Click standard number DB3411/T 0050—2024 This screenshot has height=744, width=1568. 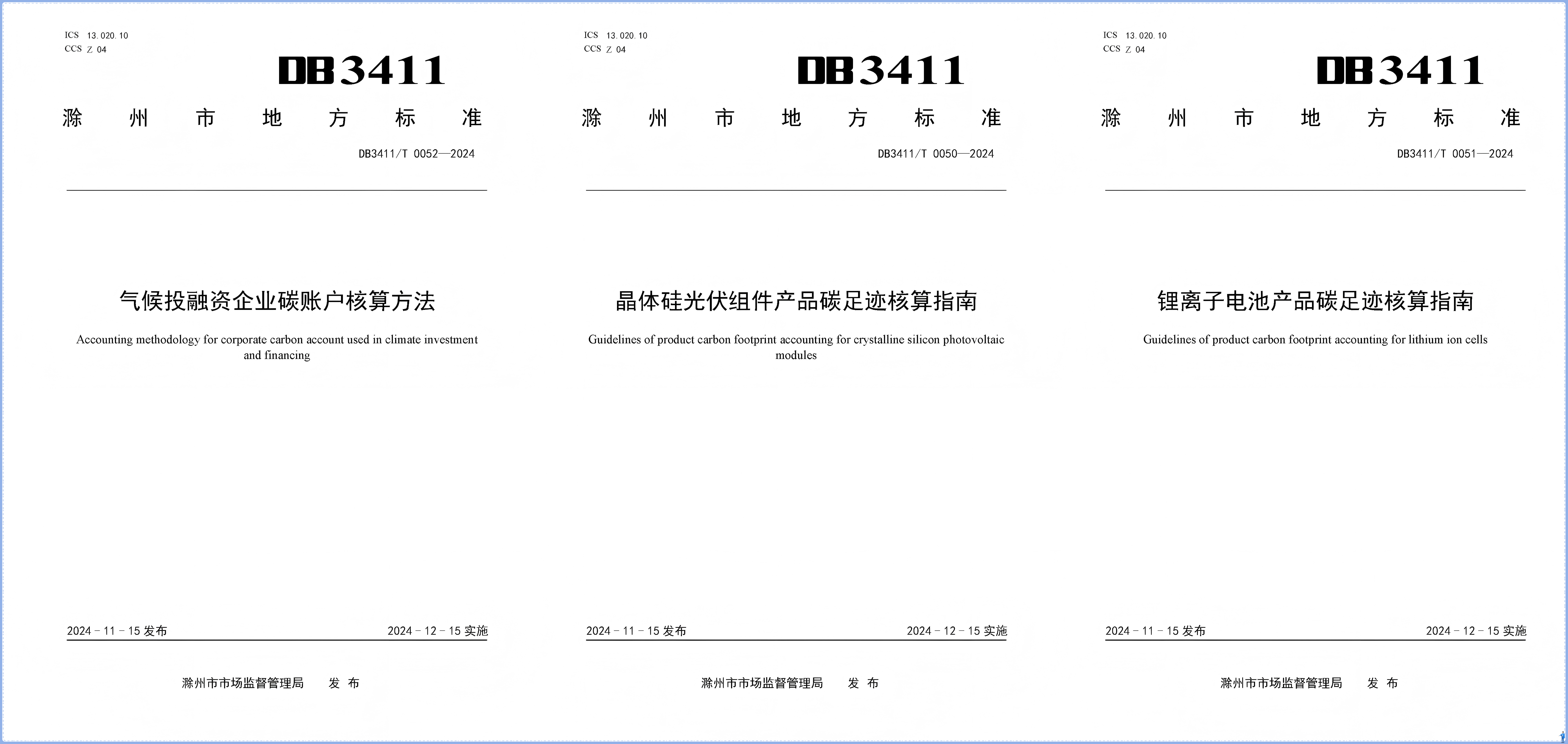click(x=936, y=154)
